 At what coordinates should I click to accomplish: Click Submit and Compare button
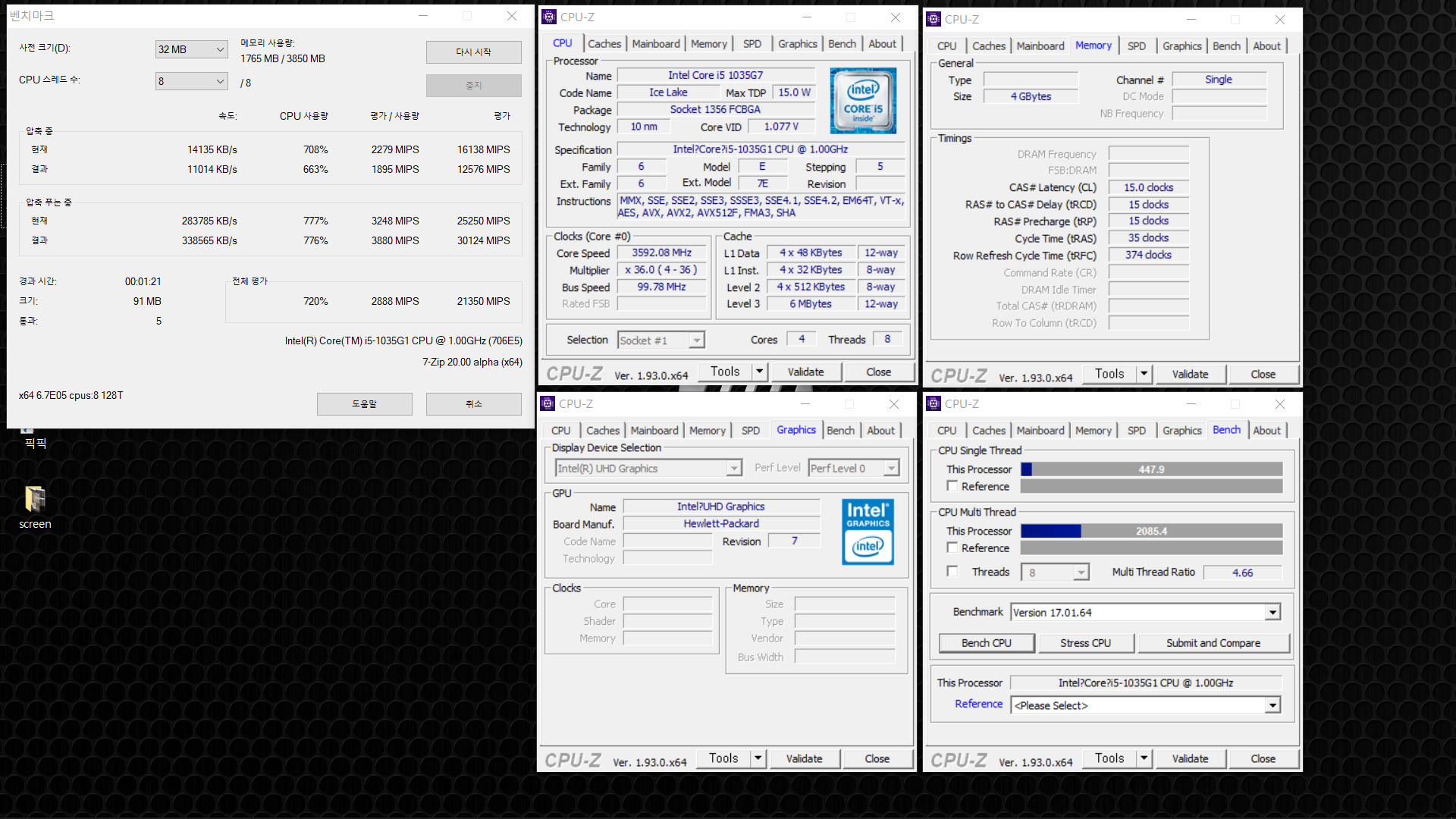pyautogui.click(x=1213, y=643)
